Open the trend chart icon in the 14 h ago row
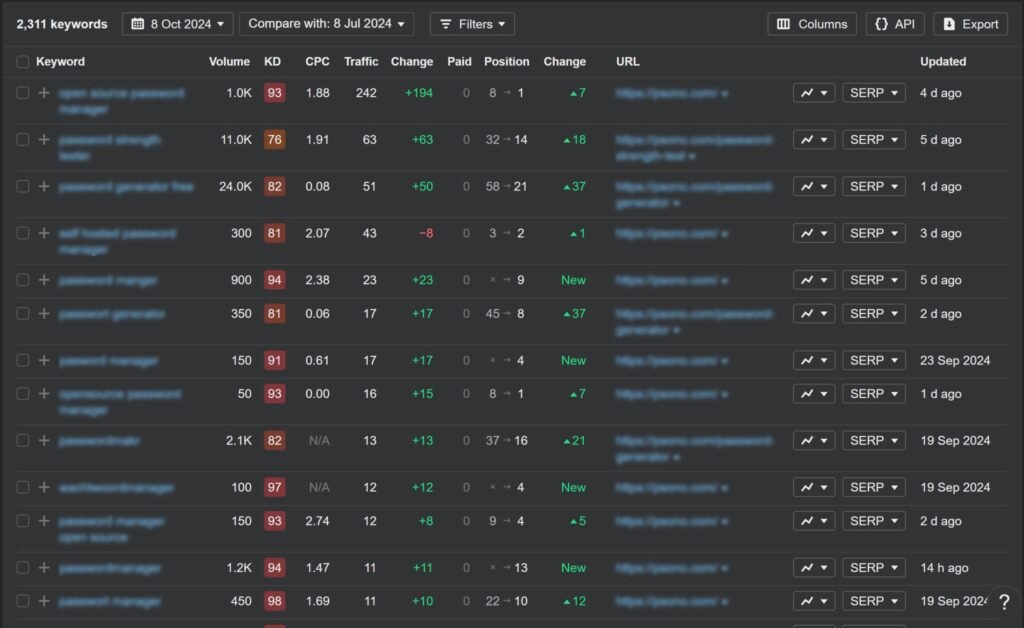 [813, 568]
